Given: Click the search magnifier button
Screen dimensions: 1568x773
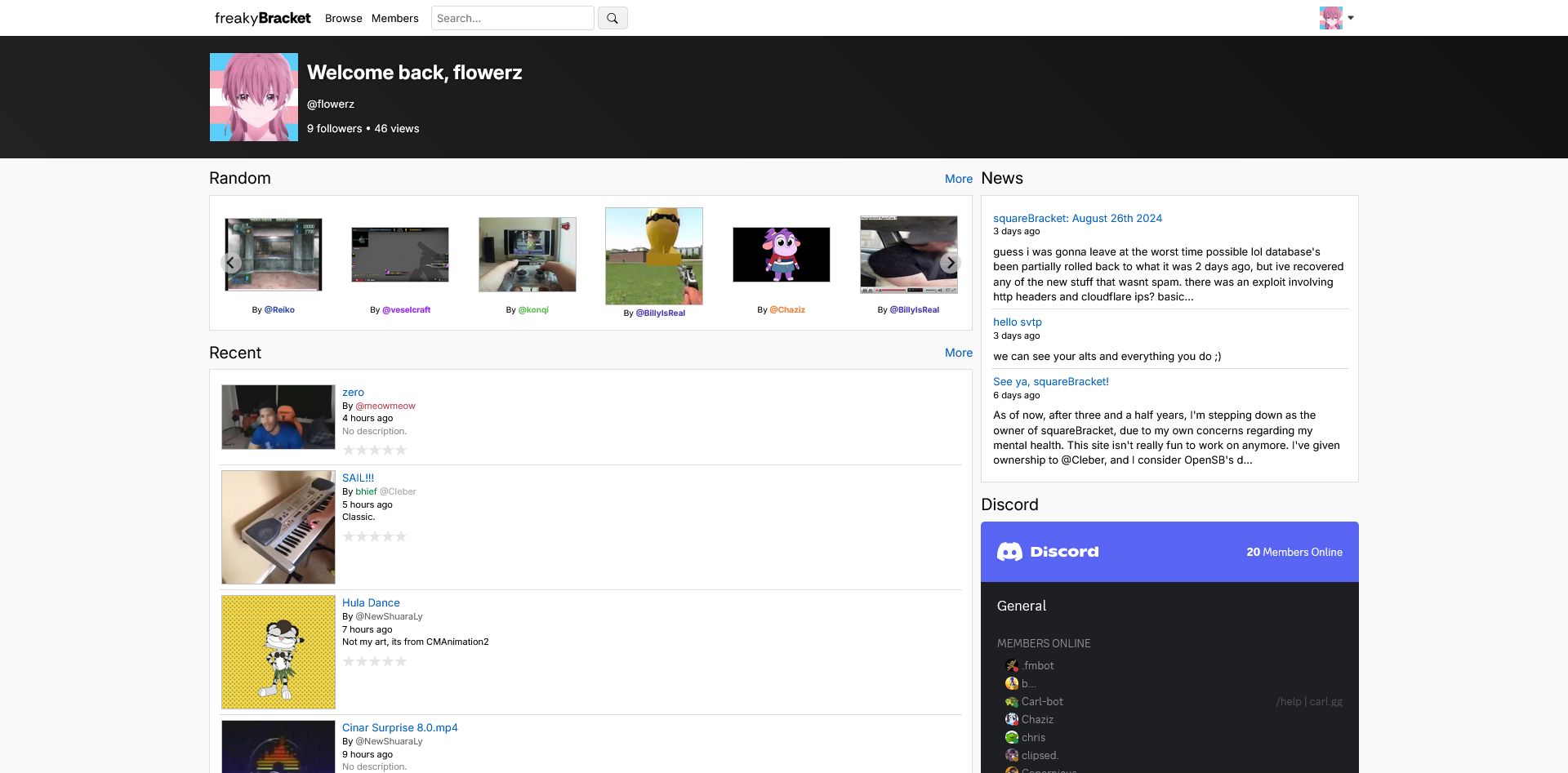Looking at the screenshot, I should 612,18.
